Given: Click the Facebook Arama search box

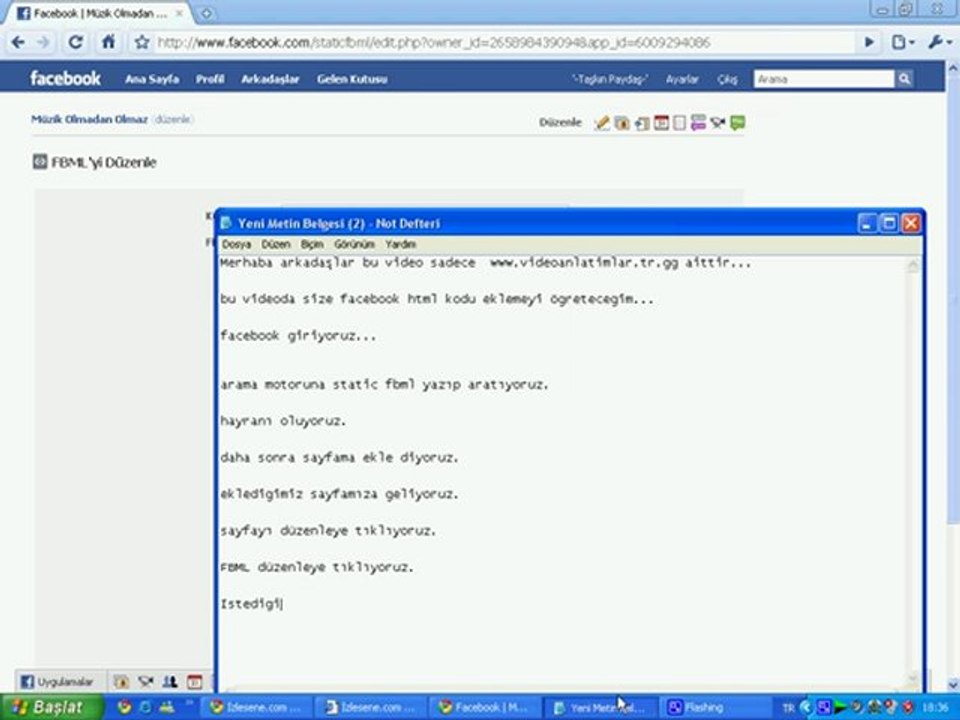Looking at the screenshot, I should click(823, 79).
